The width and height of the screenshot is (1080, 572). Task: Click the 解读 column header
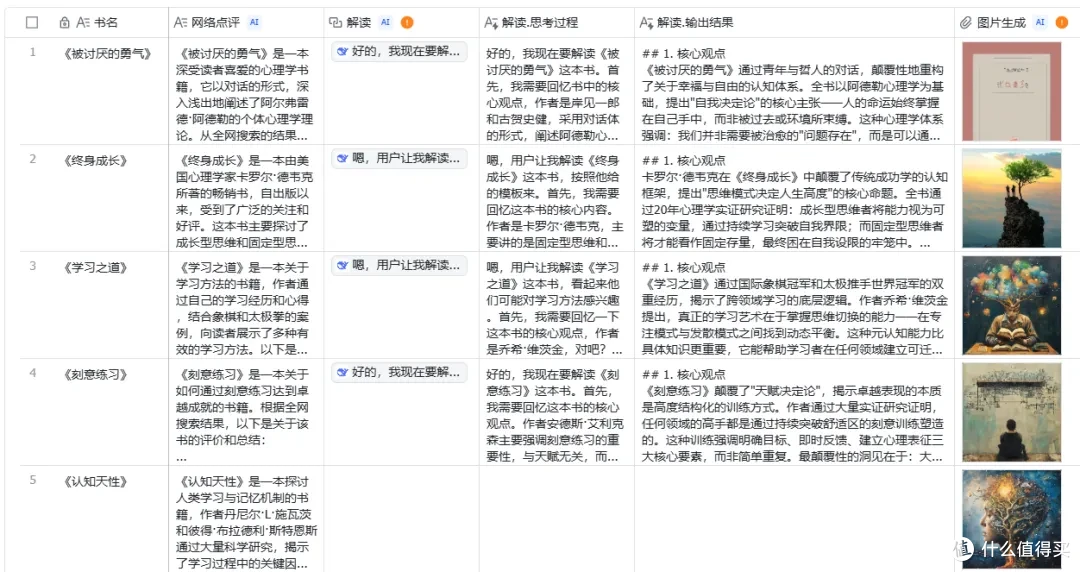point(359,23)
